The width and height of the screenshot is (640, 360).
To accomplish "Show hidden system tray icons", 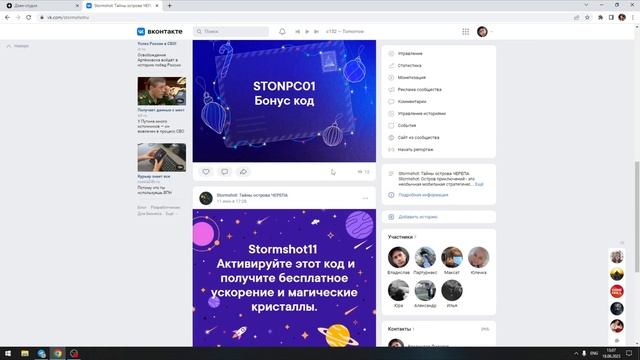I will (x=576, y=353).
